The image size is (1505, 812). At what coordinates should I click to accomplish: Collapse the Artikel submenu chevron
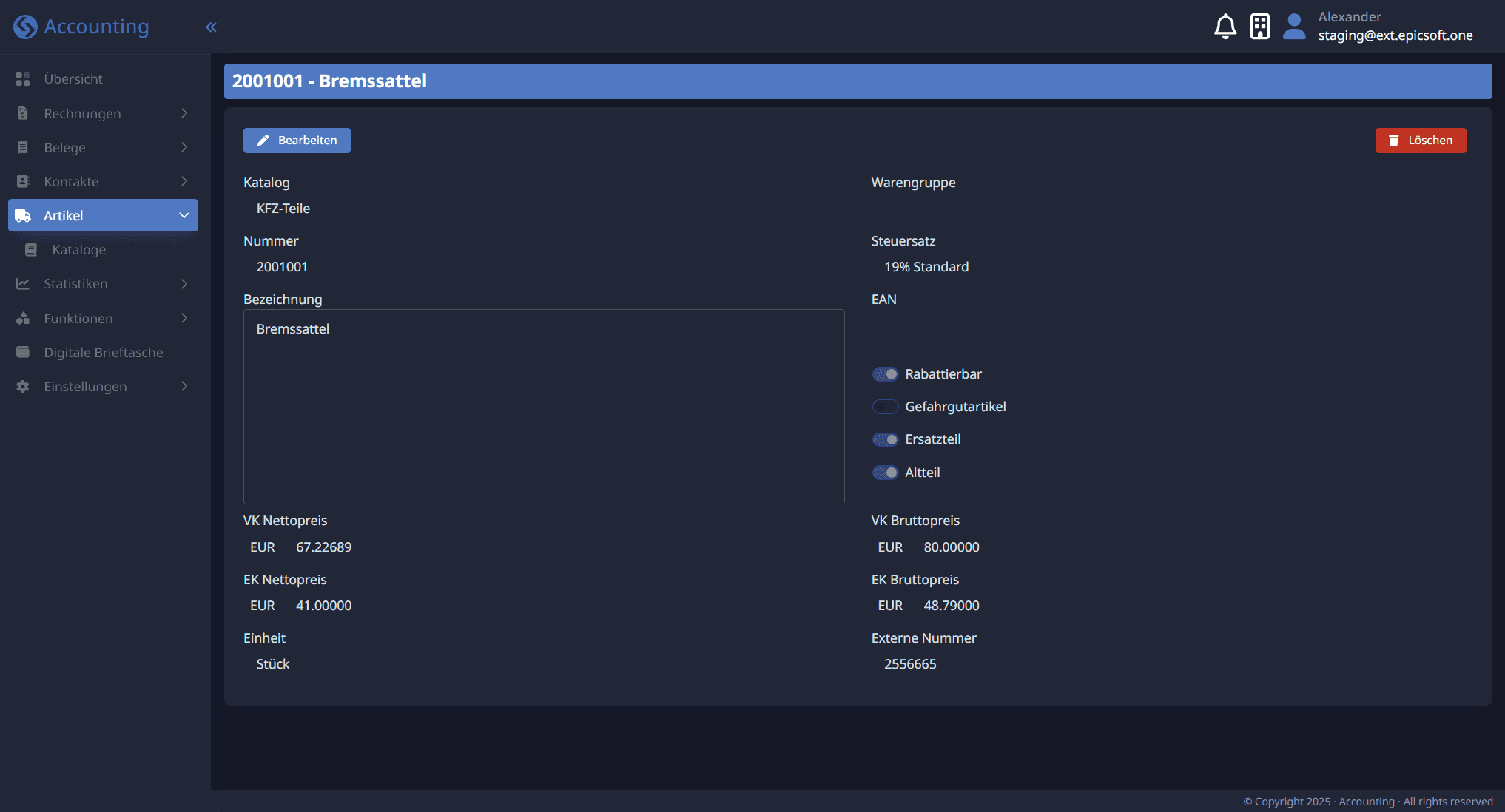(x=184, y=215)
